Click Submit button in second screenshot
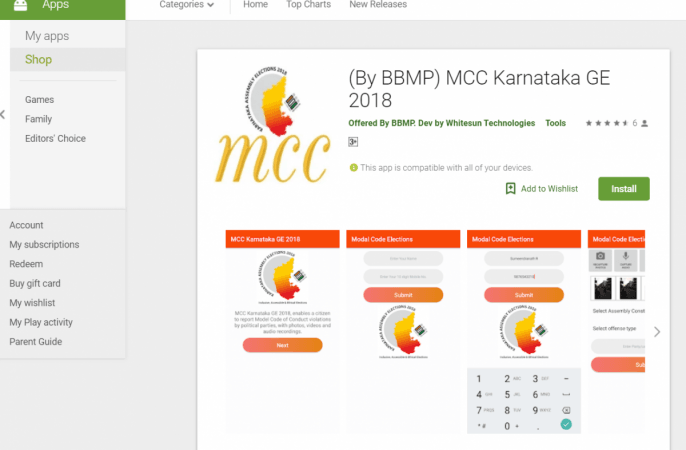 403,295
